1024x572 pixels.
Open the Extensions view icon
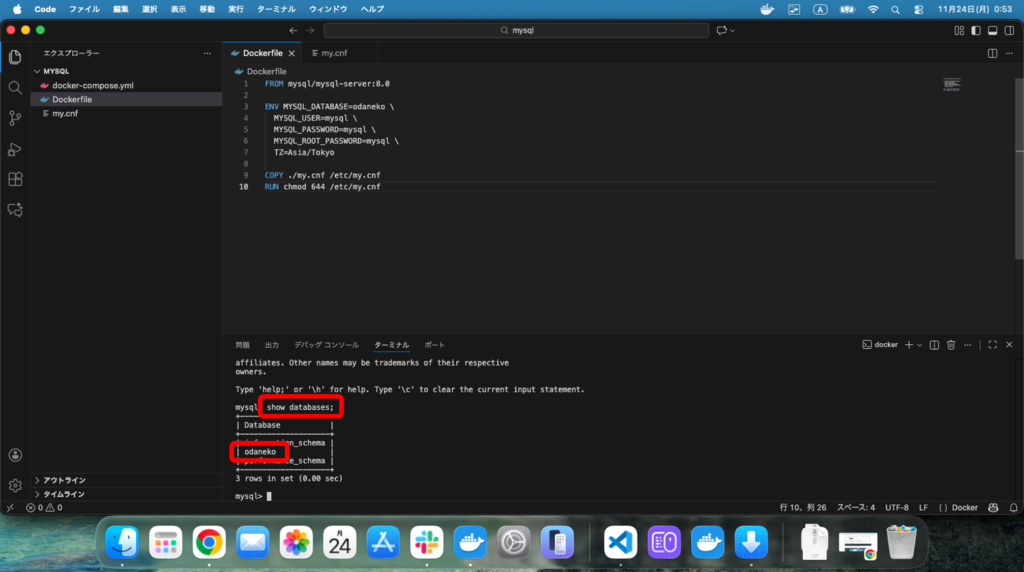(15, 179)
